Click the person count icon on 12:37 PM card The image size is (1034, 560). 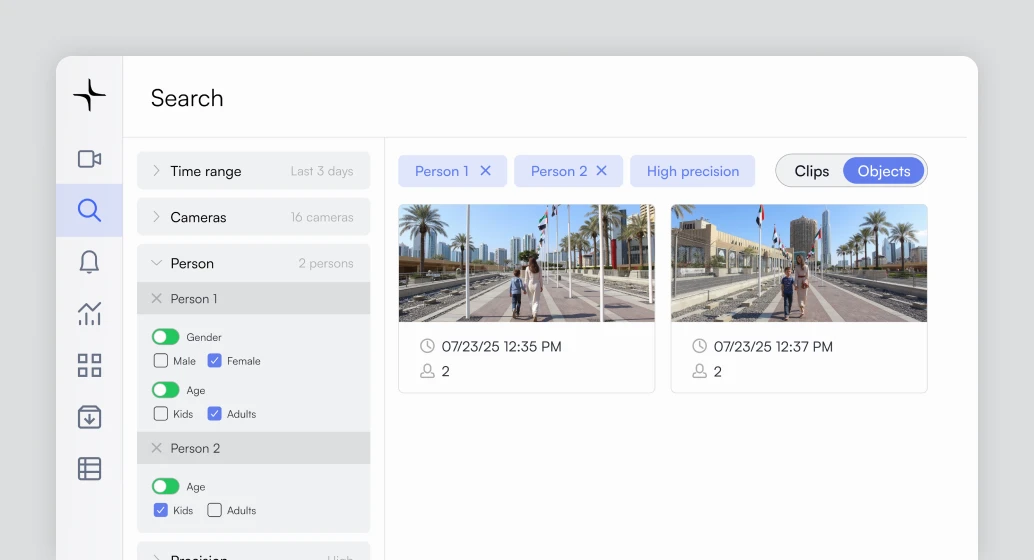[x=700, y=371]
